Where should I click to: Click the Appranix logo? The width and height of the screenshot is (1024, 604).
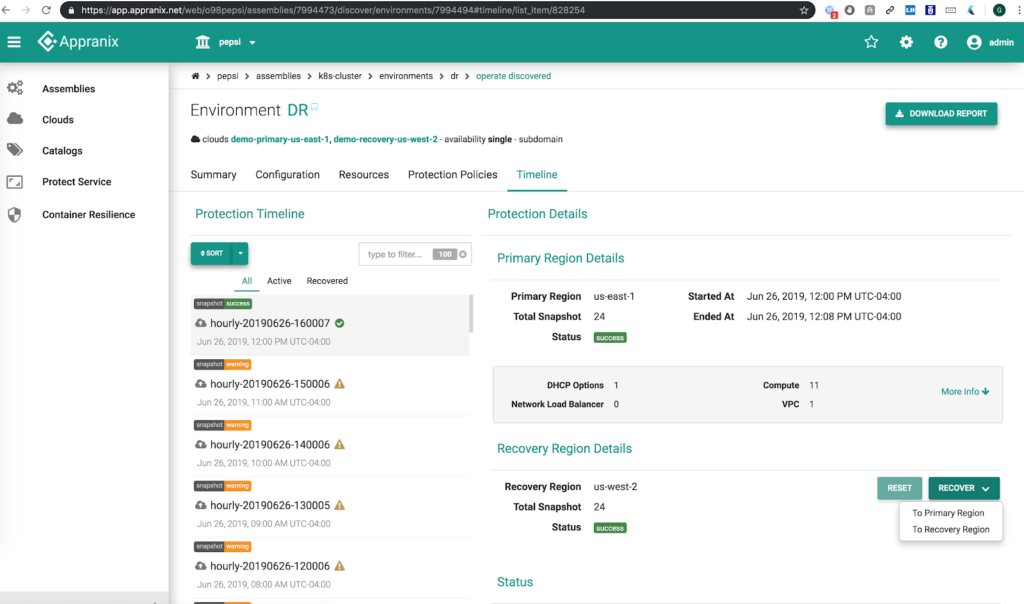coord(78,42)
